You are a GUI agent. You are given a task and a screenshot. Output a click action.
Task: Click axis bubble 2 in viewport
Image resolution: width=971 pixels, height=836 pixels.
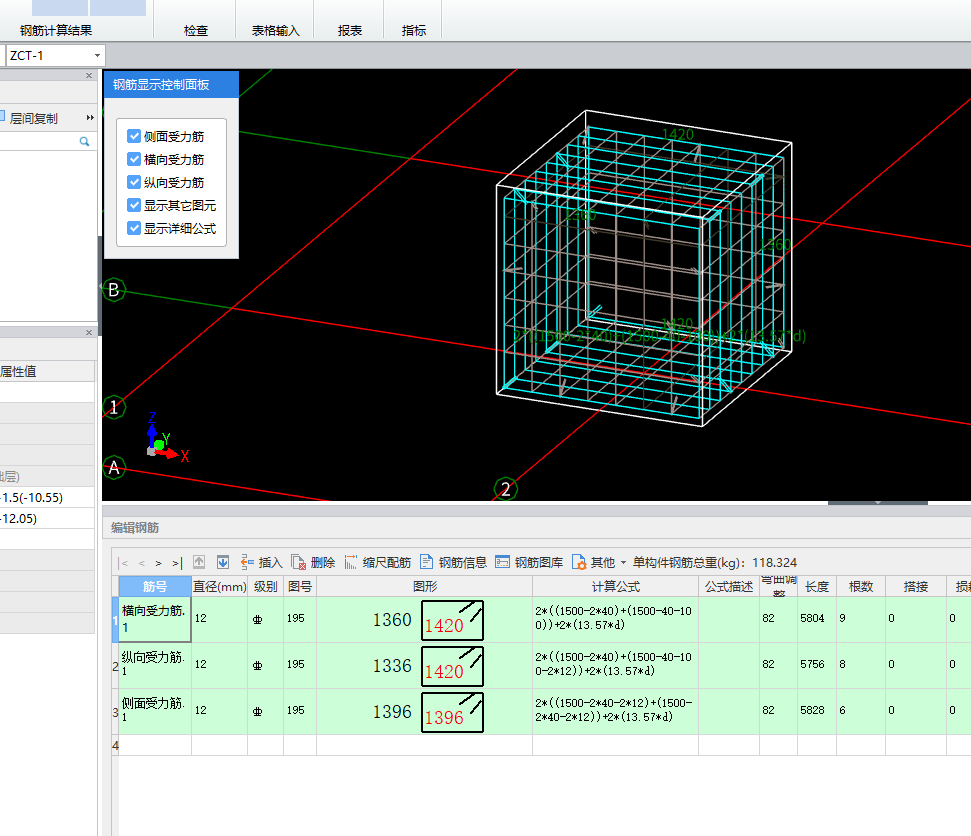point(506,489)
